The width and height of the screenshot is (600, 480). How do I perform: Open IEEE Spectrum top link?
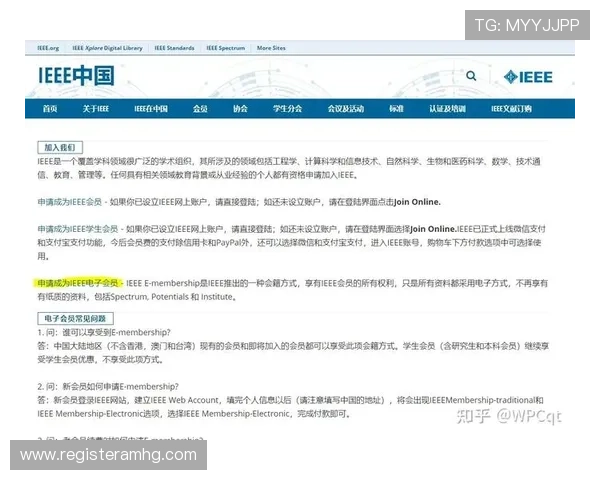(225, 48)
